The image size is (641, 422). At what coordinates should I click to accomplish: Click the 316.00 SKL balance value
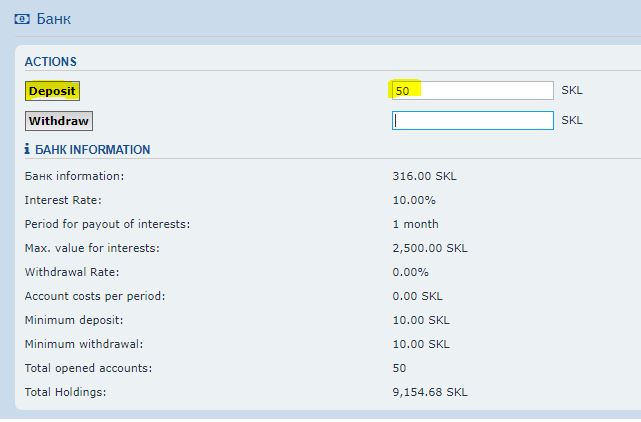pos(424,176)
